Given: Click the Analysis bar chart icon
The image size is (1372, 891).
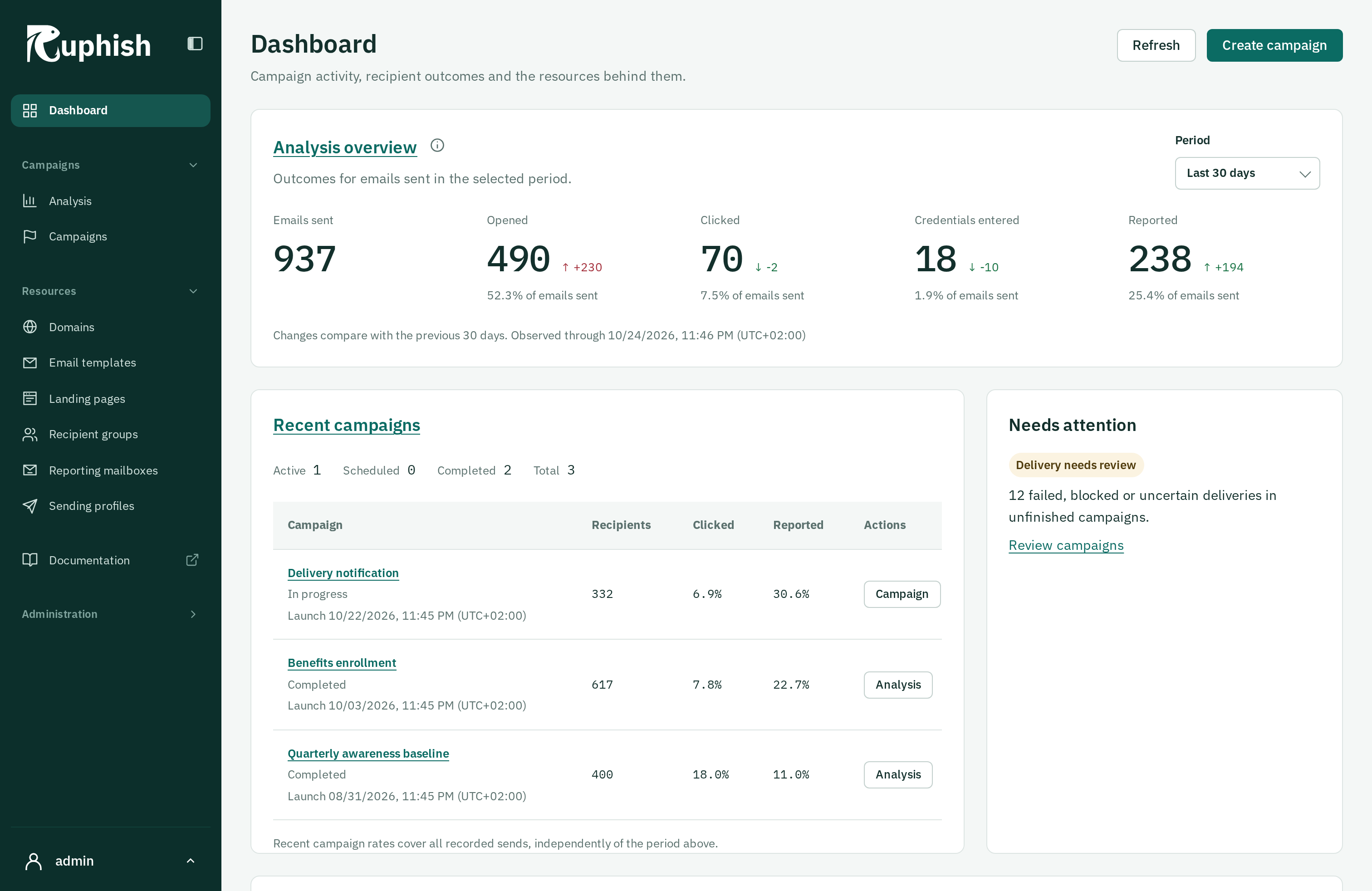Looking at the screenshot, I should (30, 201).
